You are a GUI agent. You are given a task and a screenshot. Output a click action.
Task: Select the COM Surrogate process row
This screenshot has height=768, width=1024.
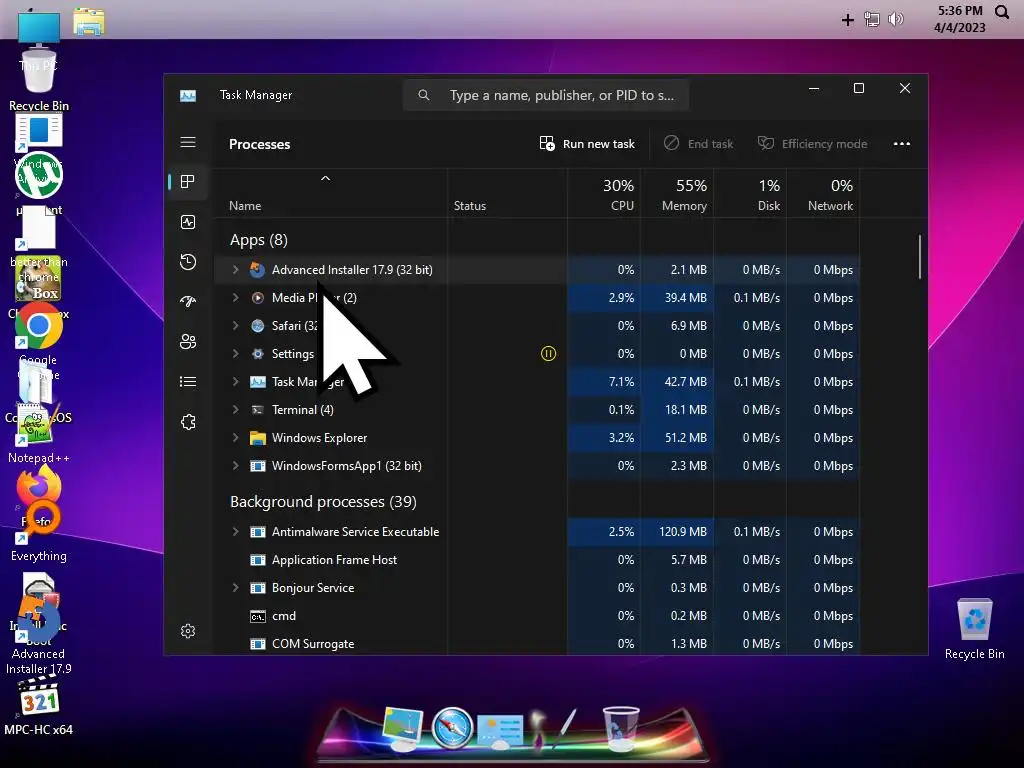(536, 644)
